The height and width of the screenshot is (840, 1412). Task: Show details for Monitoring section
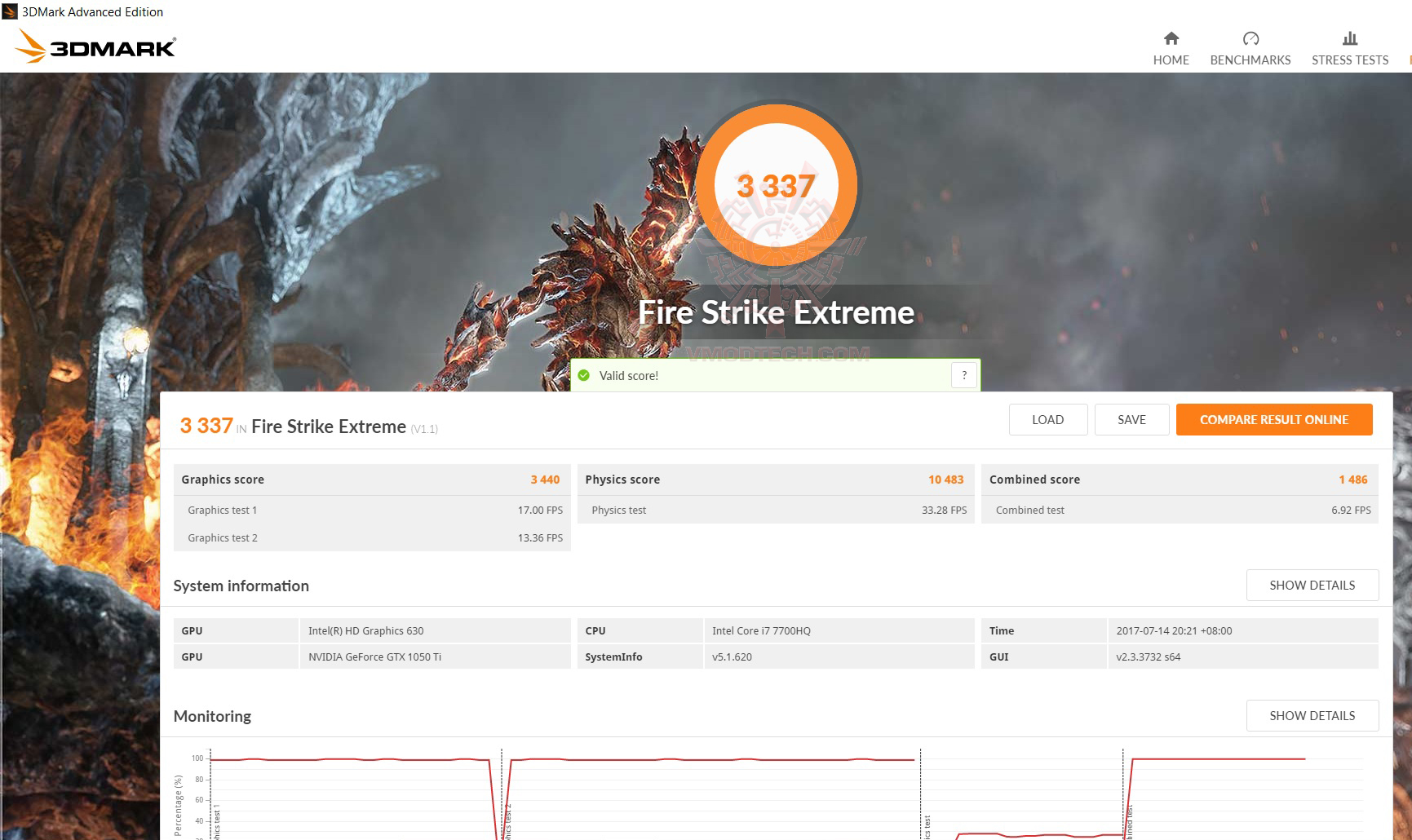tap(1312, 715)
